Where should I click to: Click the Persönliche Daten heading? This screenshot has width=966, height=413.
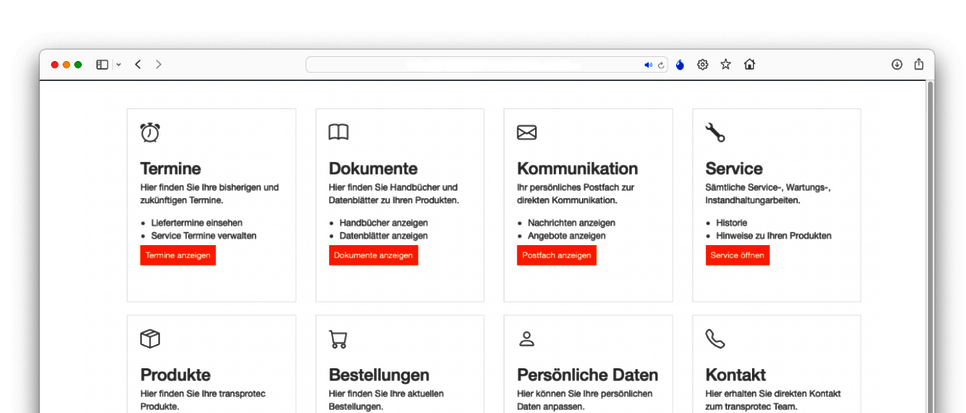588,375
